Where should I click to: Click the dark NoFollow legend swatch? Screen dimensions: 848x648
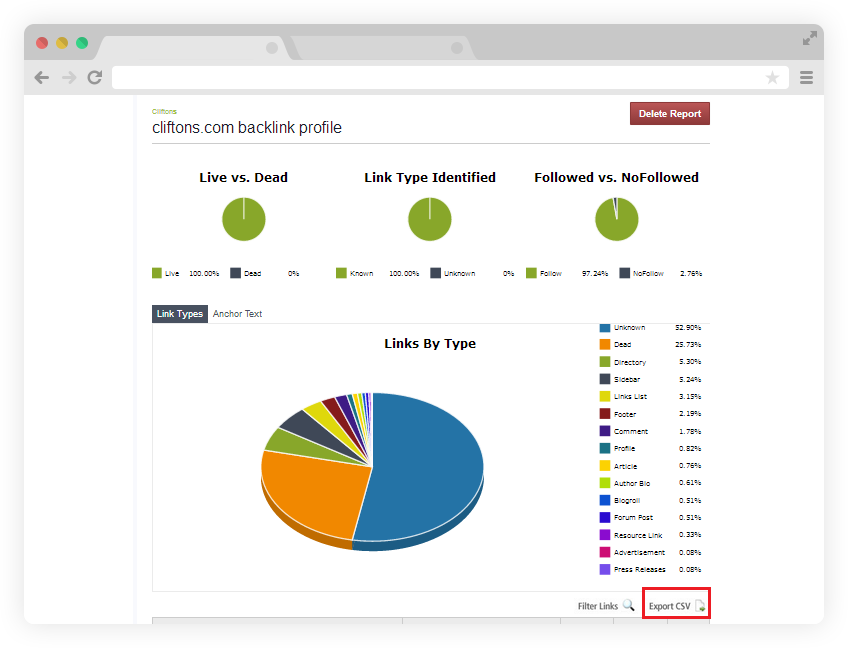(x=625, y=273)
